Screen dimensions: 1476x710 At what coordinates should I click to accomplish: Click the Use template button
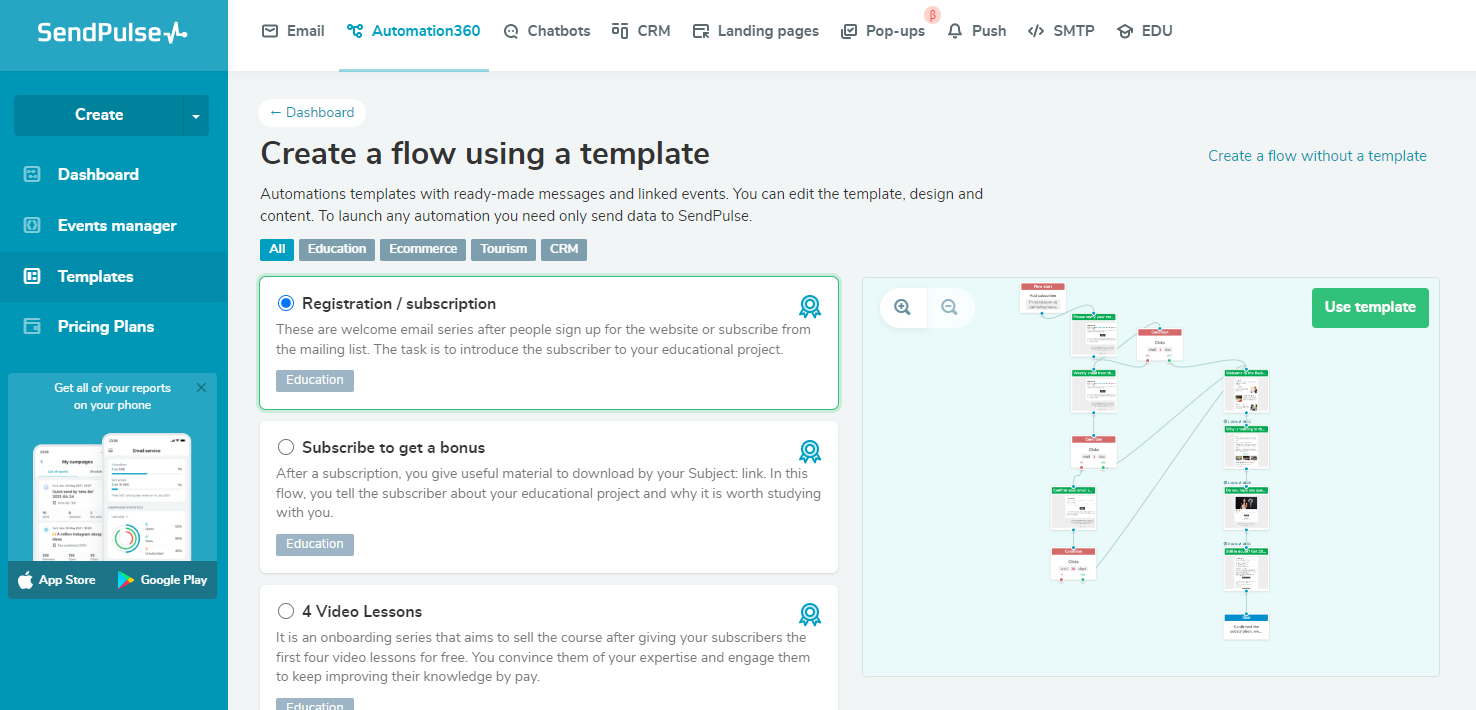point(1370,308)
